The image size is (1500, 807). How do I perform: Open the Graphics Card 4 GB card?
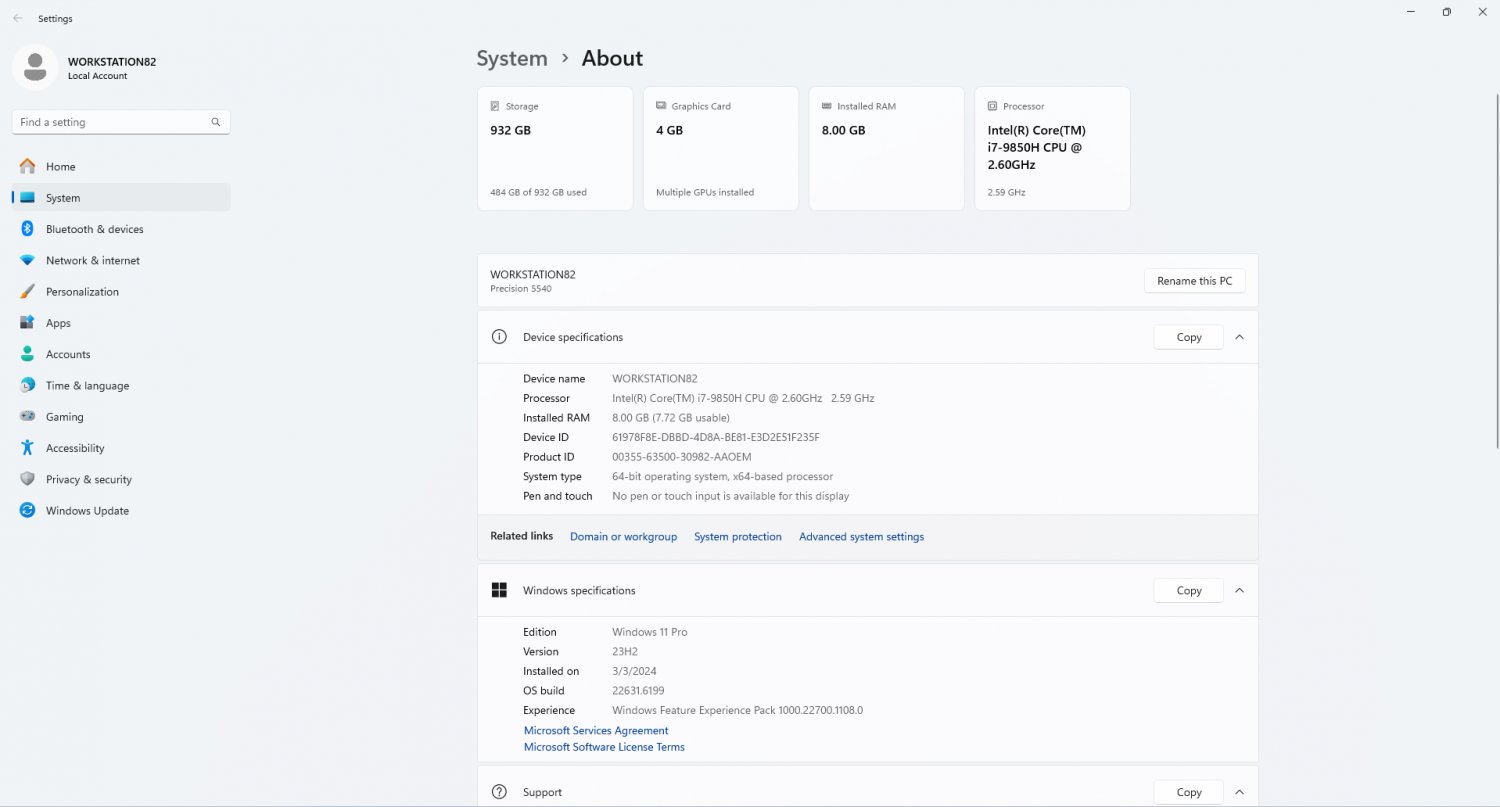click(x=721, y=148)
